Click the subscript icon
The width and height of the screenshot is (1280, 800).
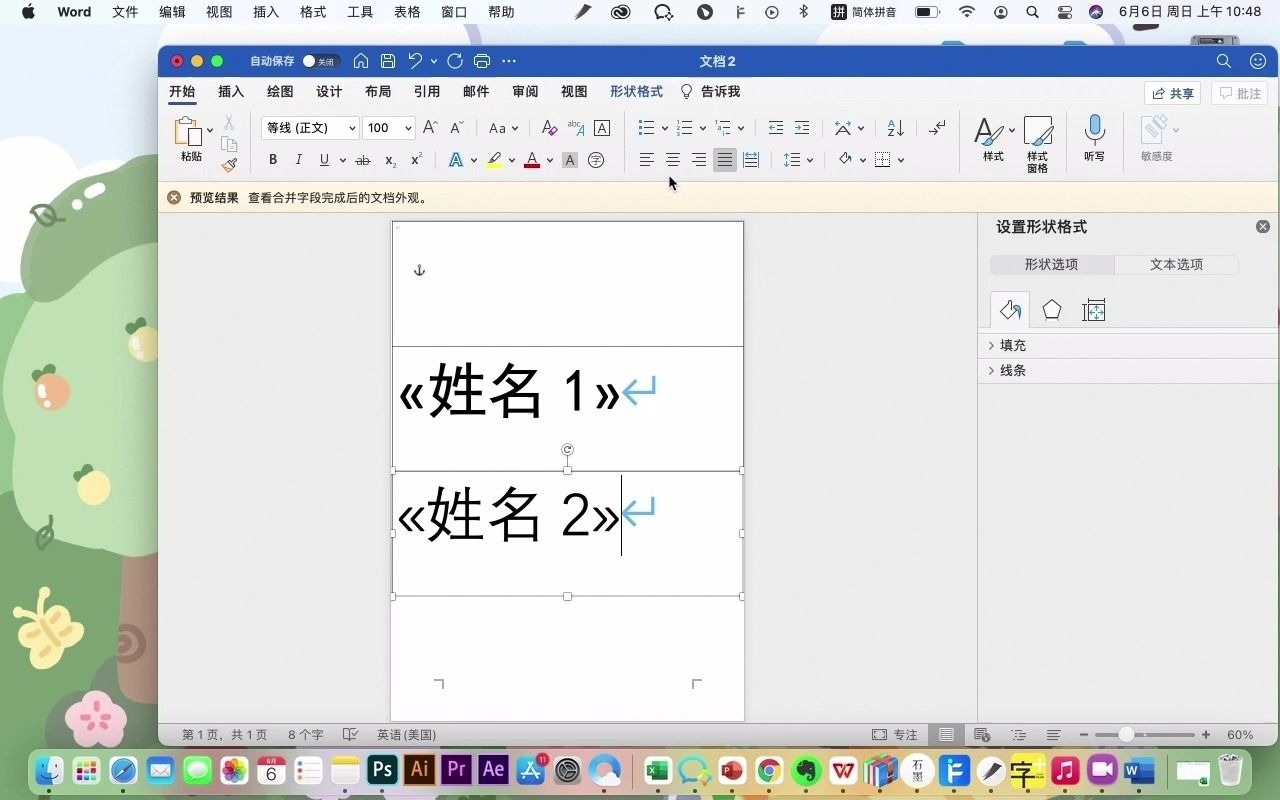click(389, 160)
